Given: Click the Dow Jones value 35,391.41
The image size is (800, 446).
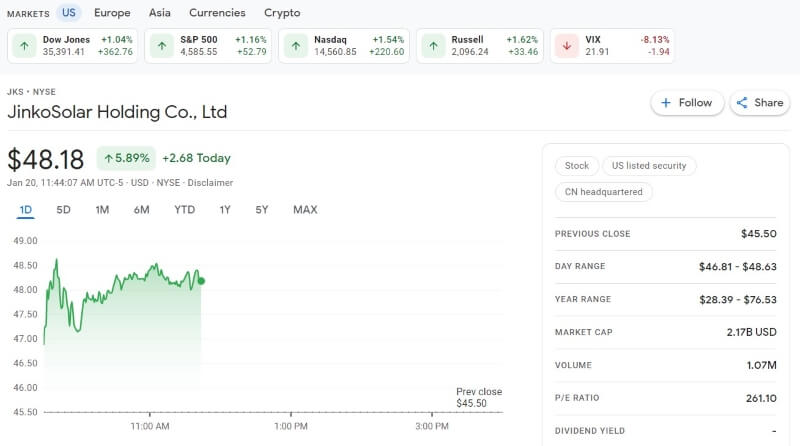Looking at the screenshot, I should coord(63,52).
